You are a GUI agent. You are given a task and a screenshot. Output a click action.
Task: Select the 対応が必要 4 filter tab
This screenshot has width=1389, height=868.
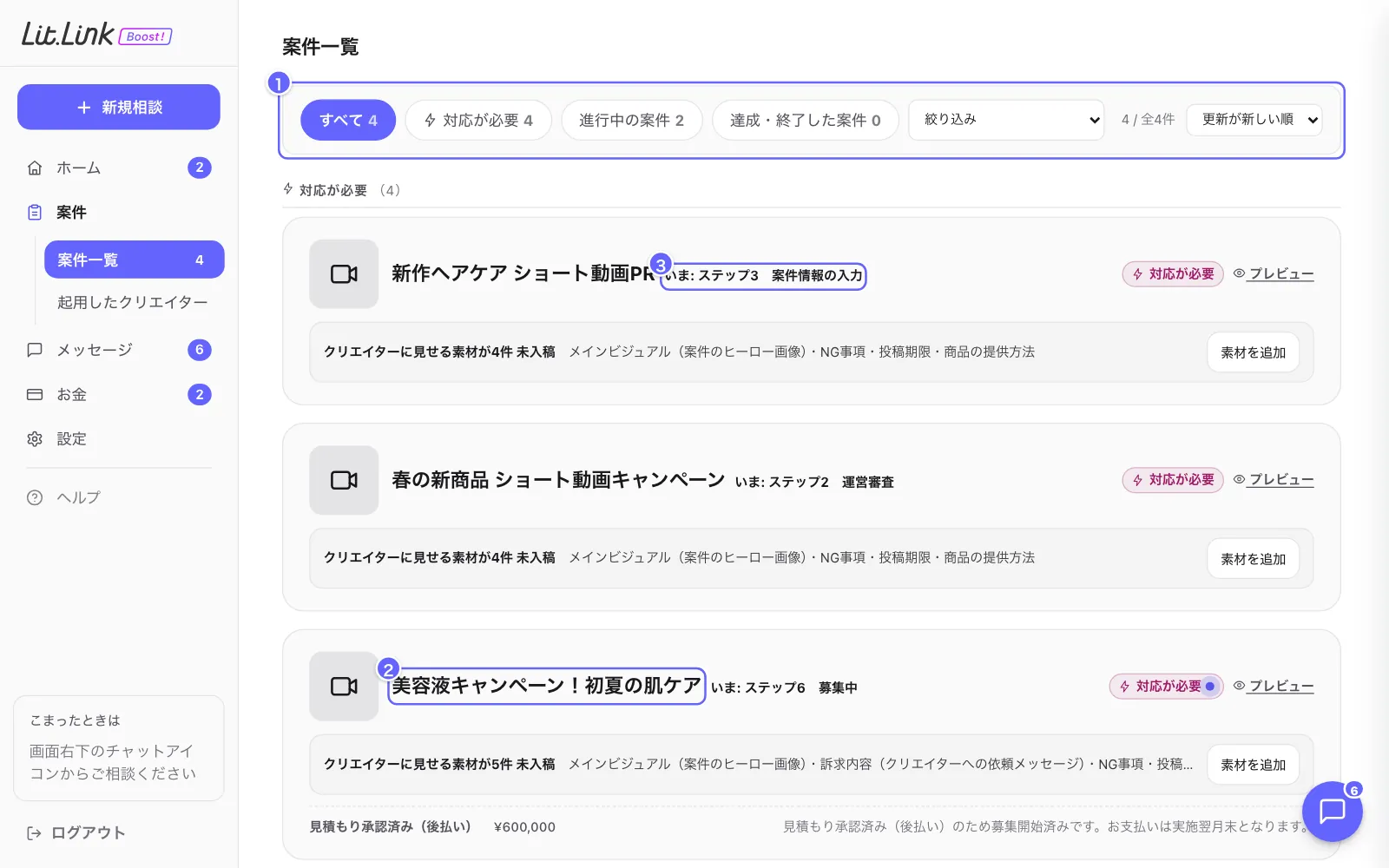click(x=478, y=120)
